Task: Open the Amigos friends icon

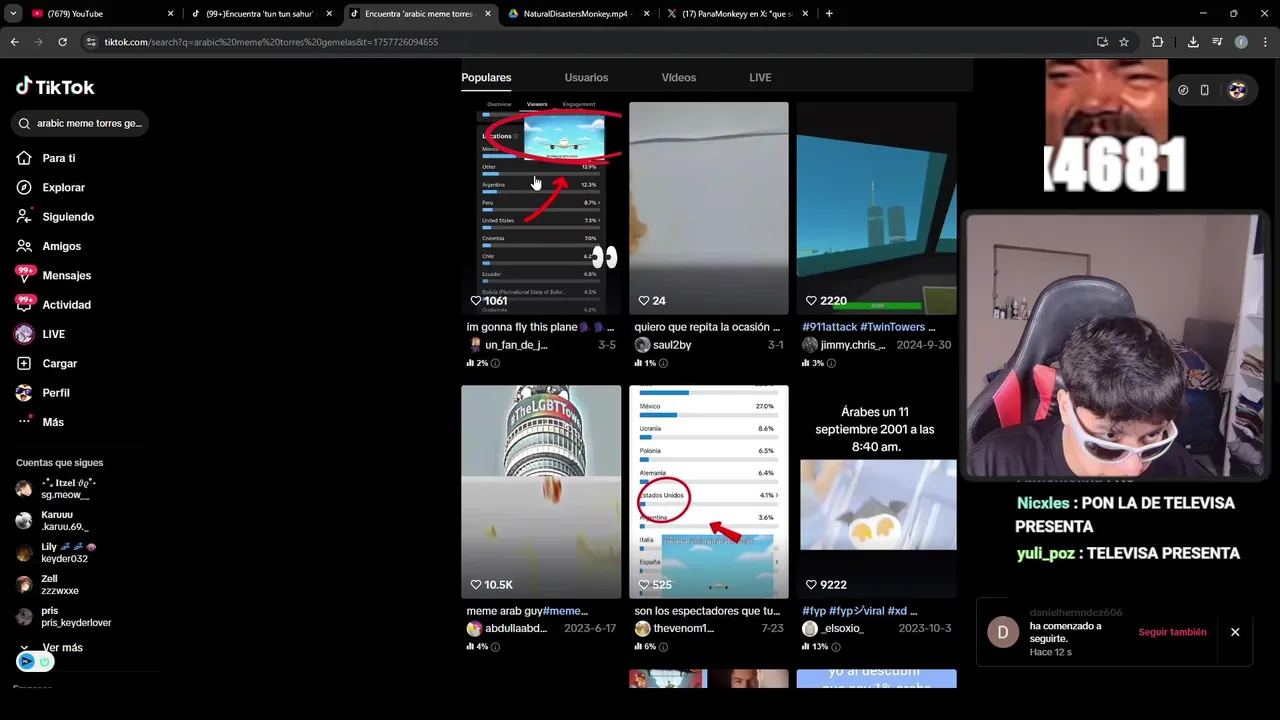Action: (24, 246)
